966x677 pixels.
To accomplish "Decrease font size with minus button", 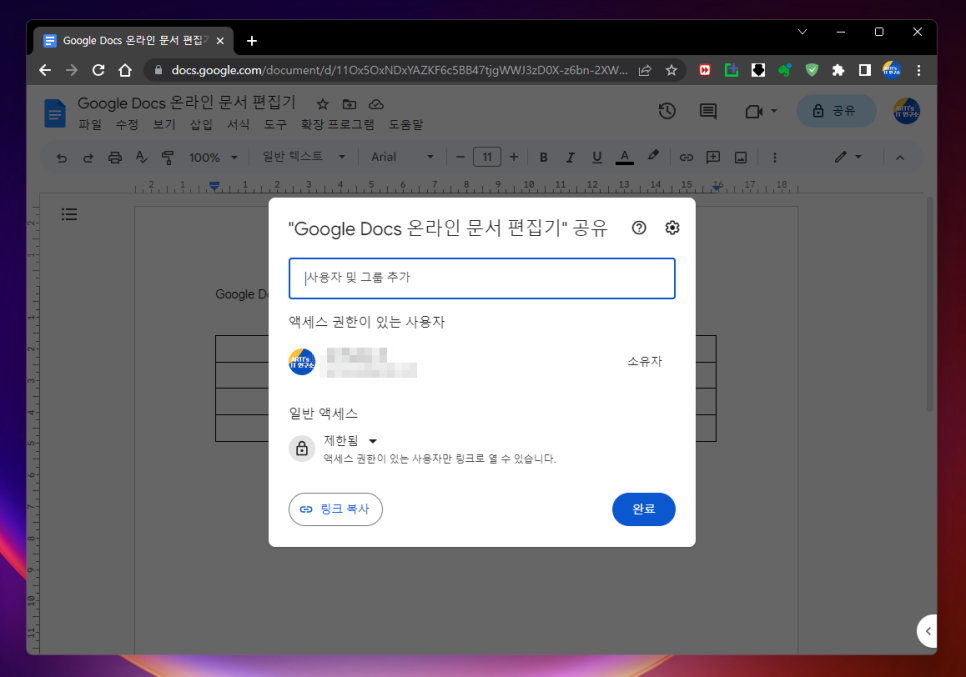I will 460,157.
